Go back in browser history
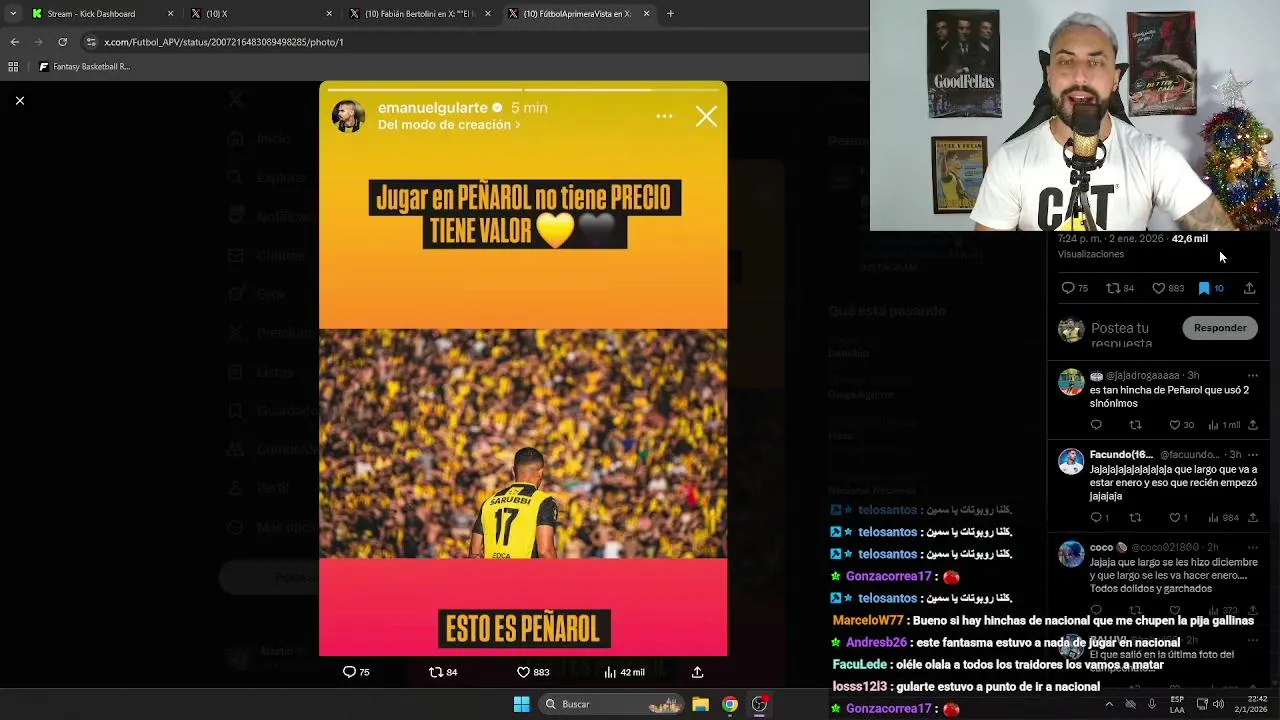 (14, 42)
